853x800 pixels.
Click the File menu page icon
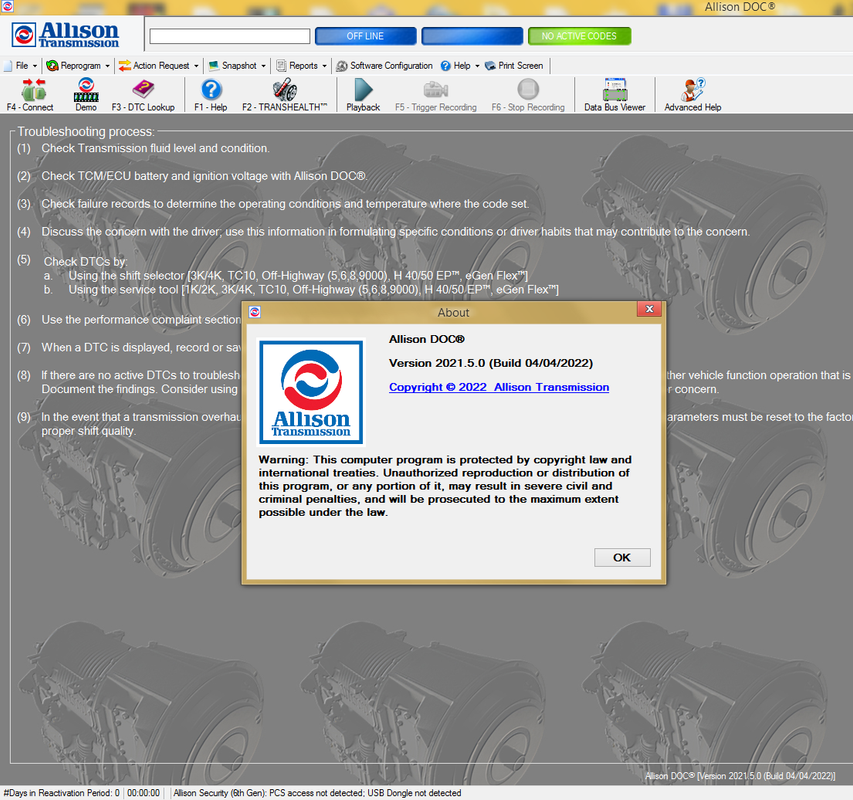pos(8,66)
